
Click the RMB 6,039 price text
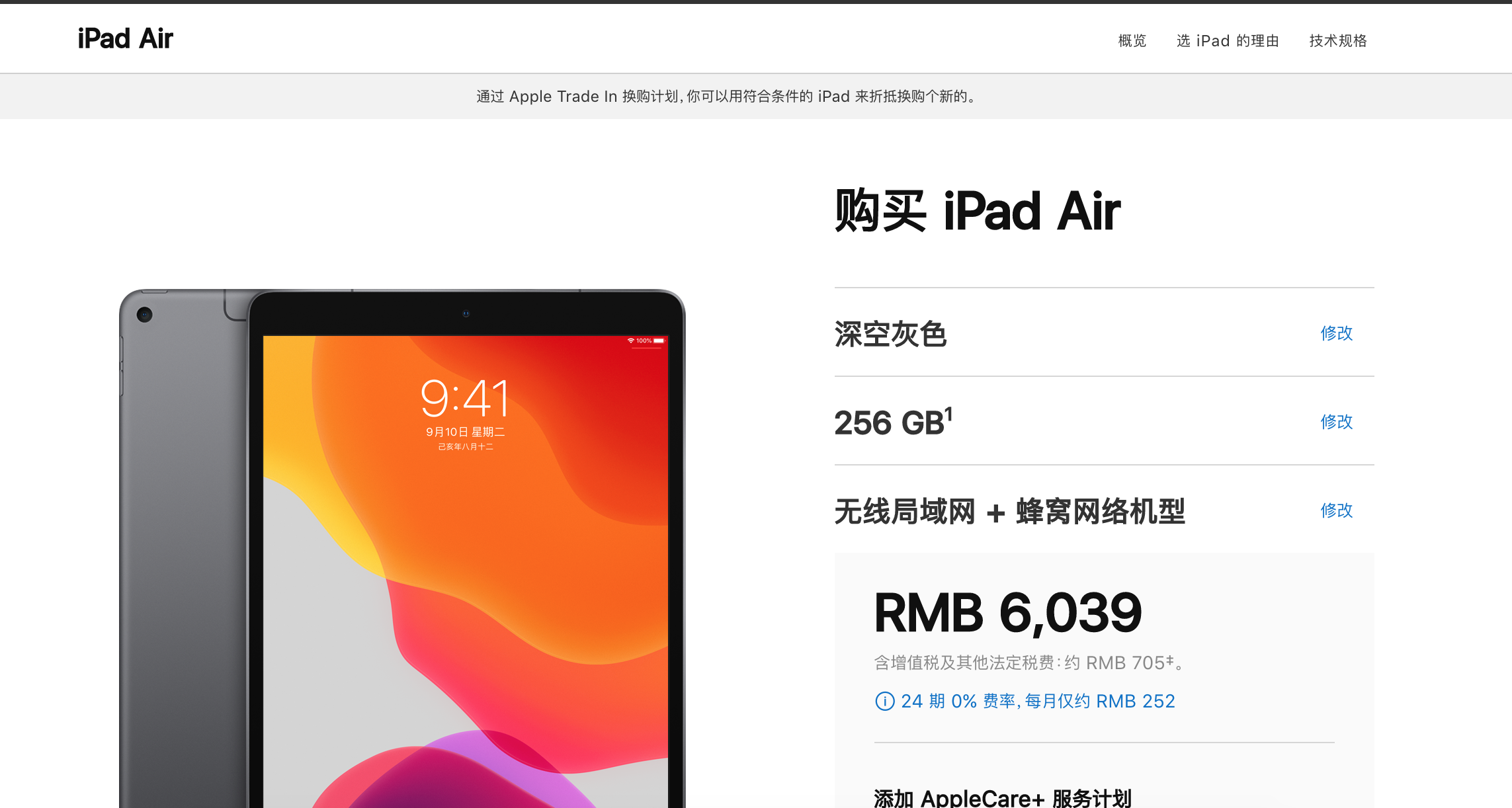click(x=1008, y=613)
